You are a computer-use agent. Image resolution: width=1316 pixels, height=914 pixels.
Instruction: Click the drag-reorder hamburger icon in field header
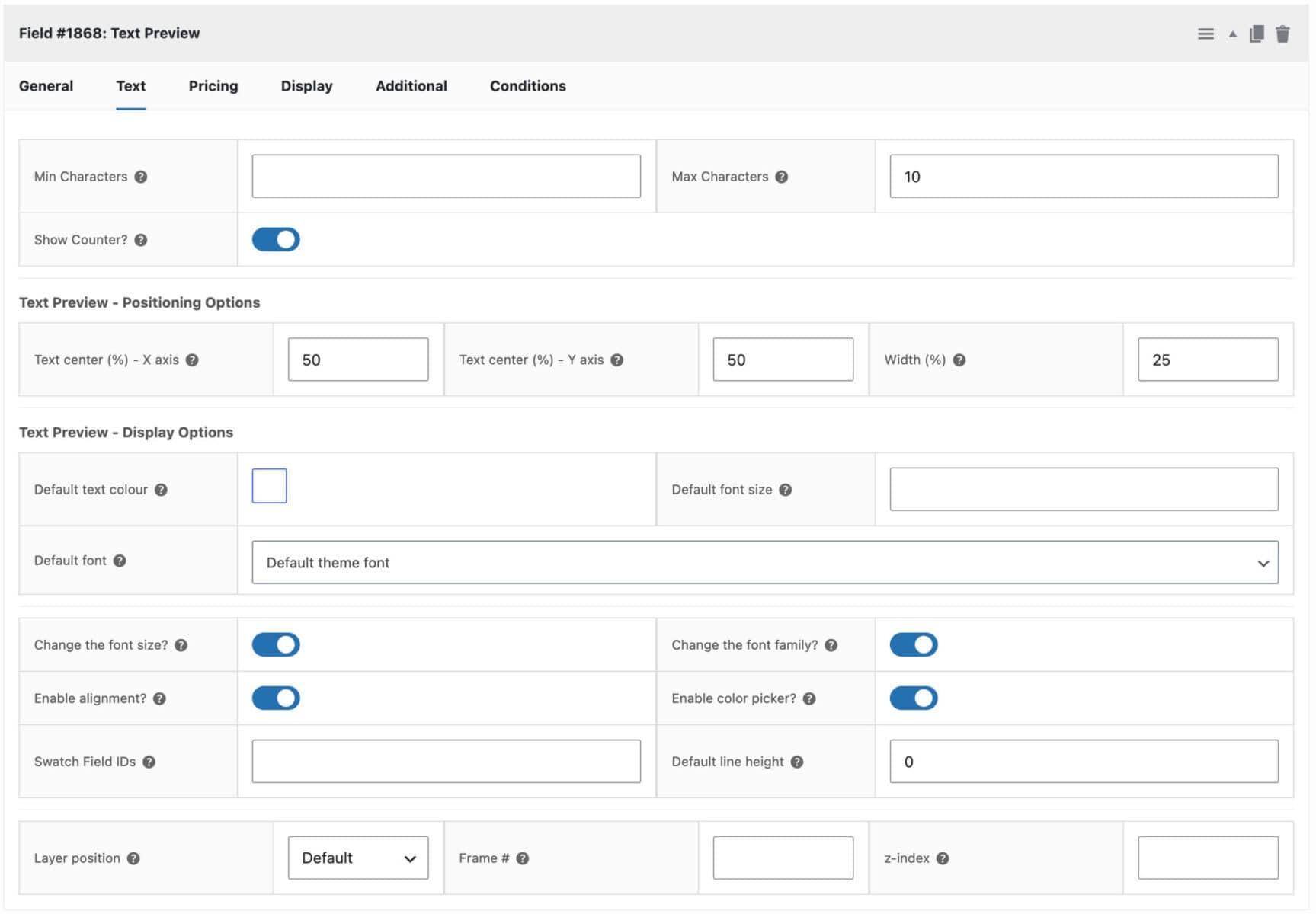(x=1206, y=34)
